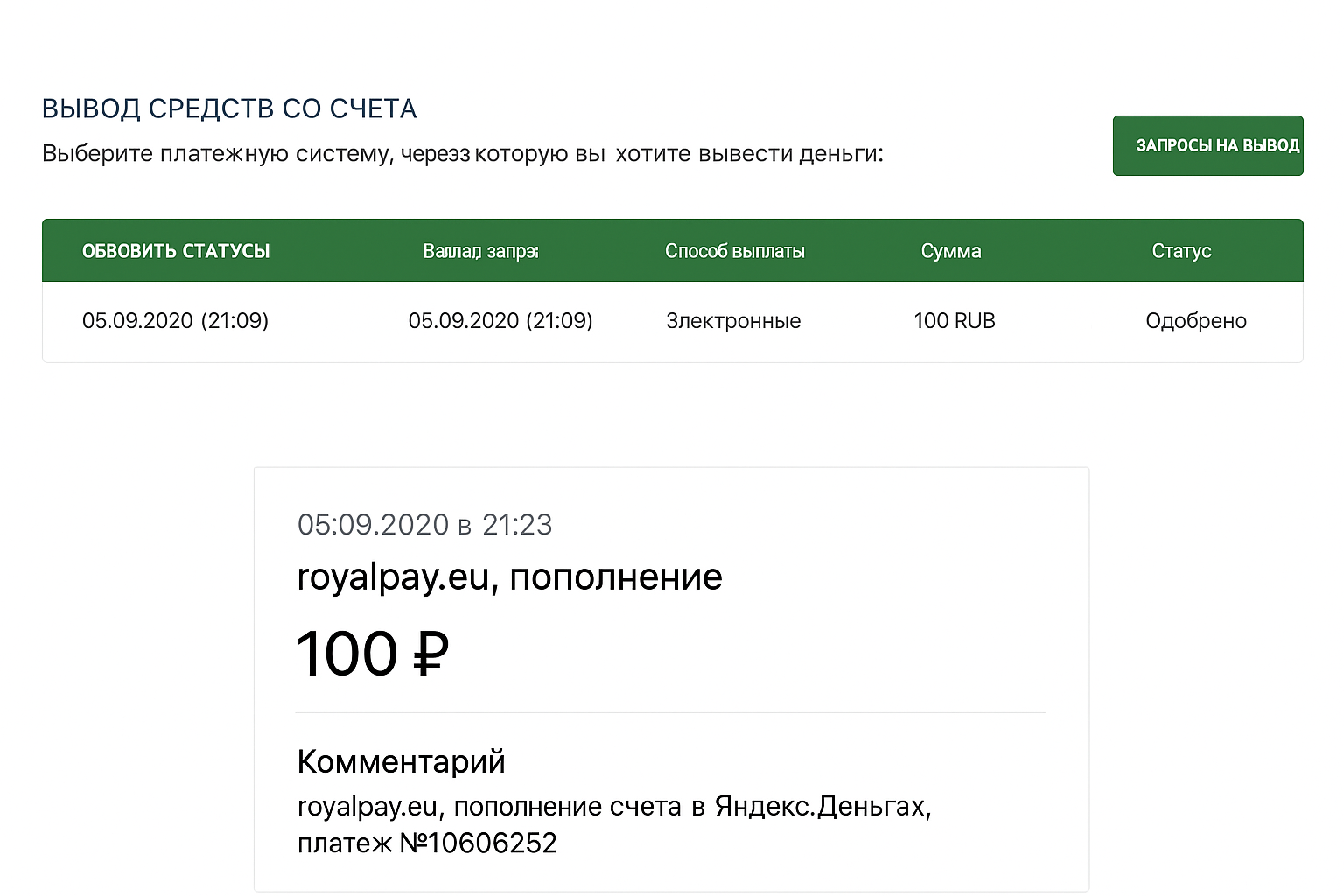
Task: Click the Сумма column header
Action: [951, 251]
